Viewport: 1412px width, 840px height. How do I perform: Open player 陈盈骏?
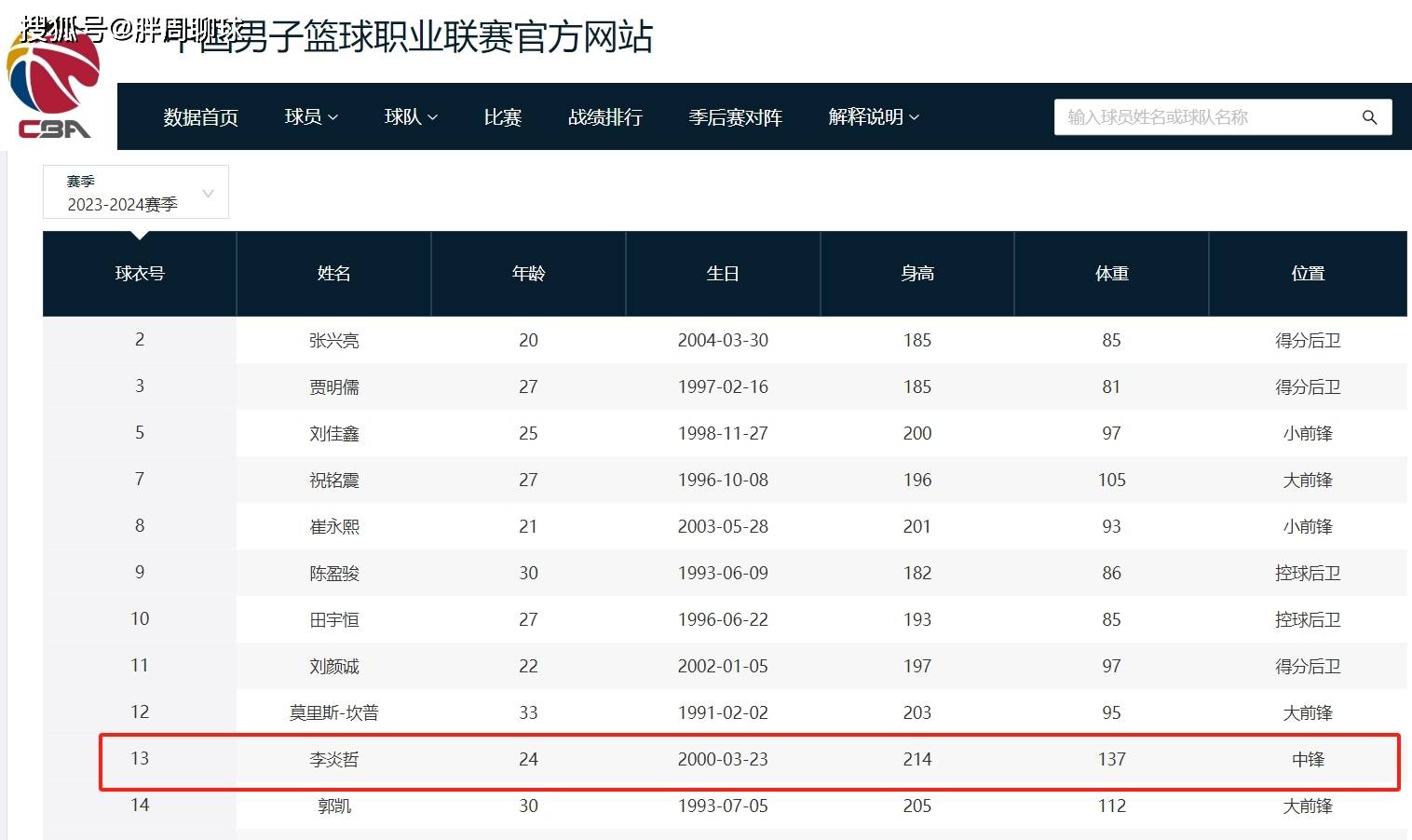334,574
